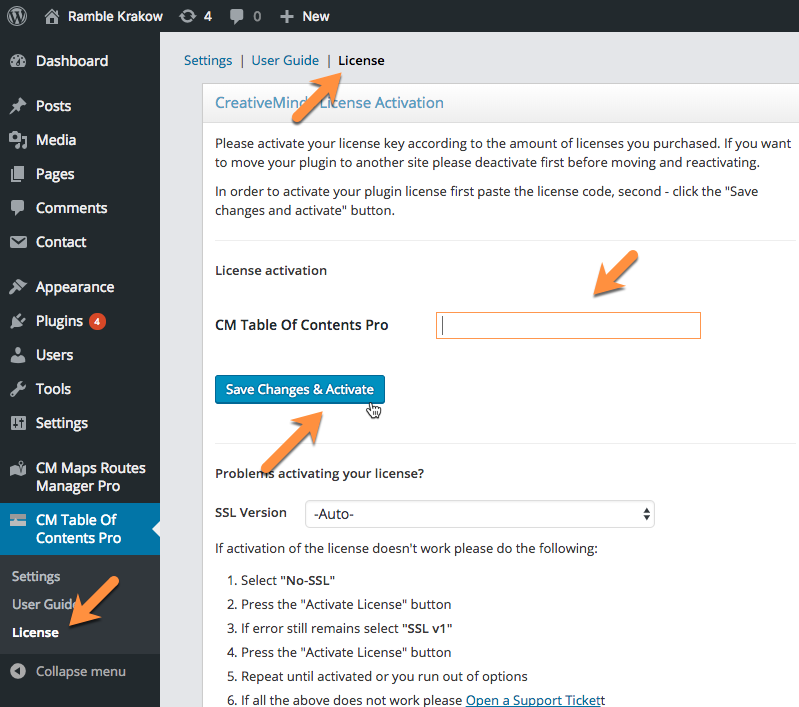
Task: Click the CM Maps Routes Manager map icon
Action: coord(18,468)
